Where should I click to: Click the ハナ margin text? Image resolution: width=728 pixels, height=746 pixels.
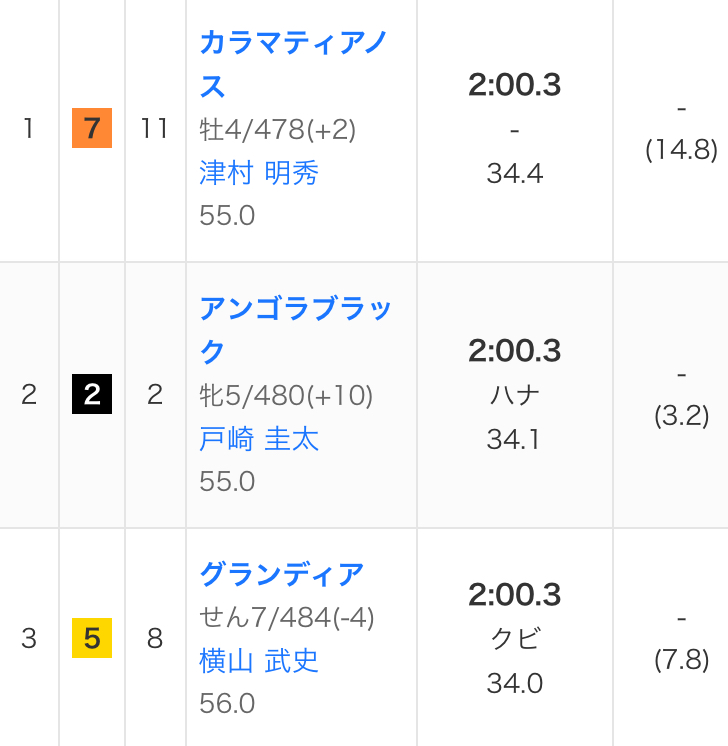tap(514, 395)
